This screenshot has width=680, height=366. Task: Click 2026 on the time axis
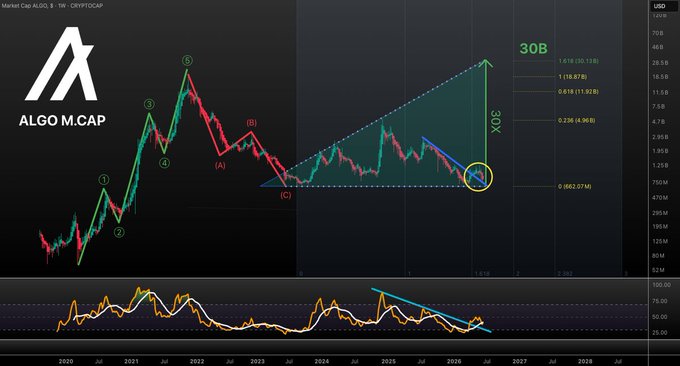pos(454,361)
